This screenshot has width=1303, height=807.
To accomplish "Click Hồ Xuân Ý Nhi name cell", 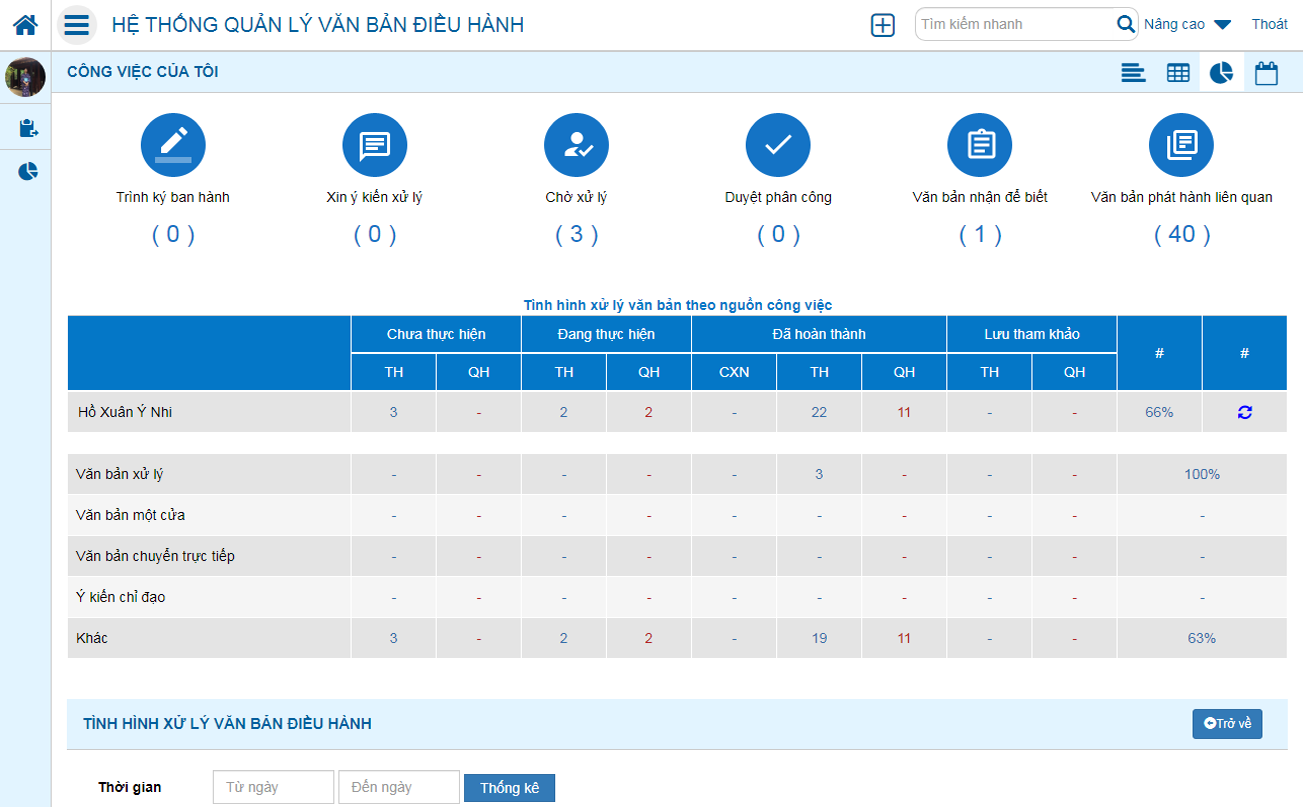I will click(209, 412).
